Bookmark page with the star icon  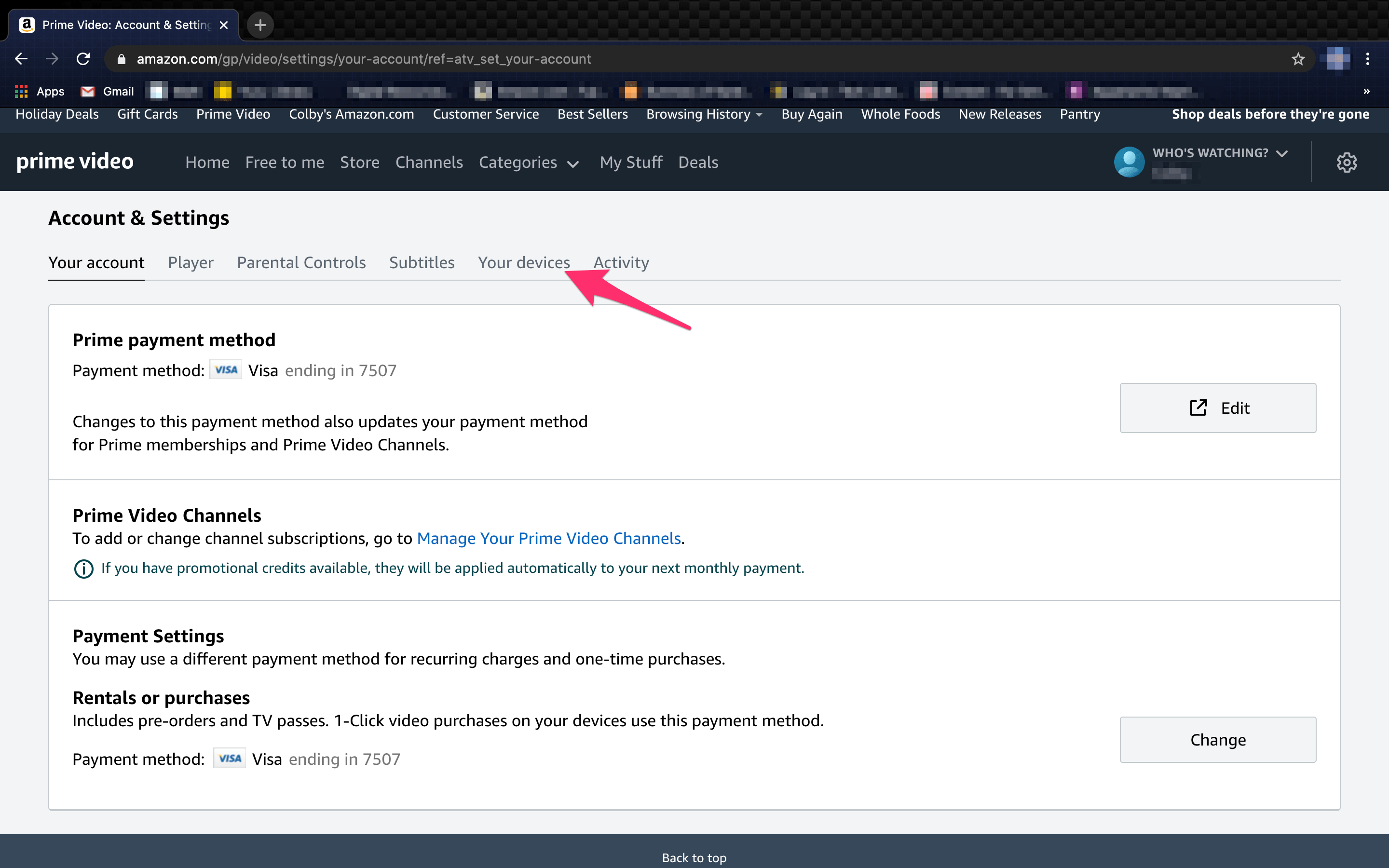[1298, 59]
